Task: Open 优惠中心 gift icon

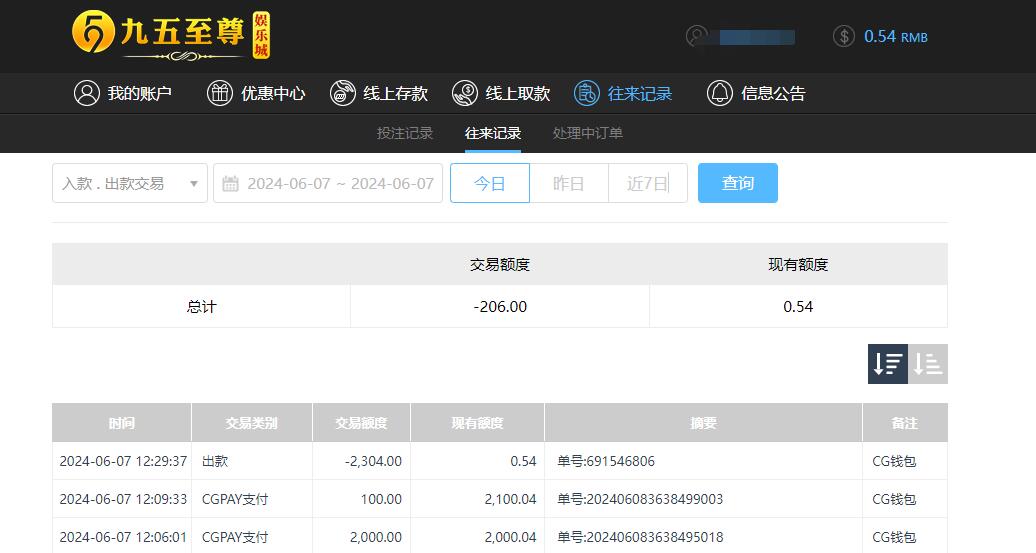Action: (x=219, y=93)
